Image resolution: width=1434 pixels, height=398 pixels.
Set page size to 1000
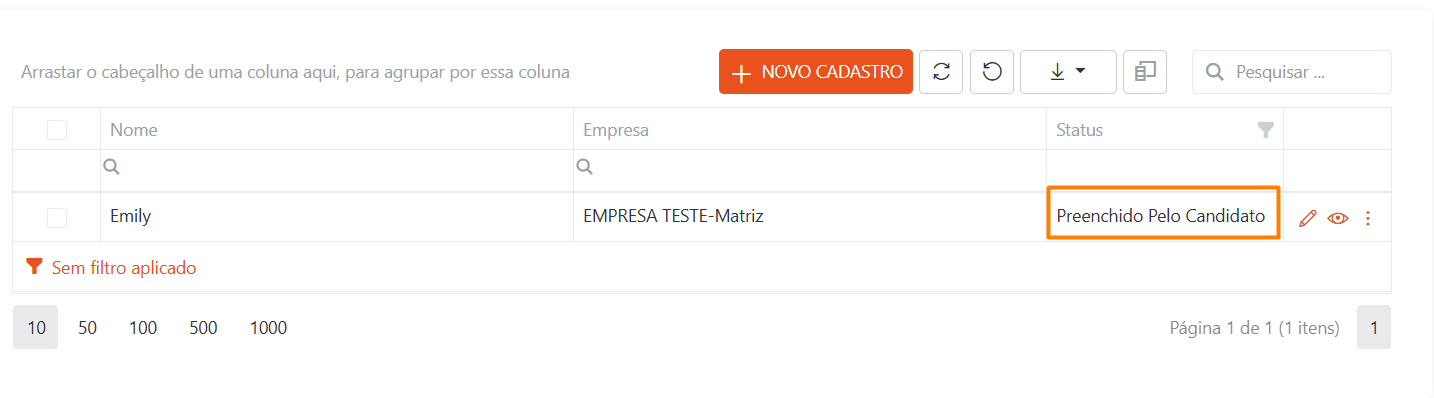[x=268, y=328]
